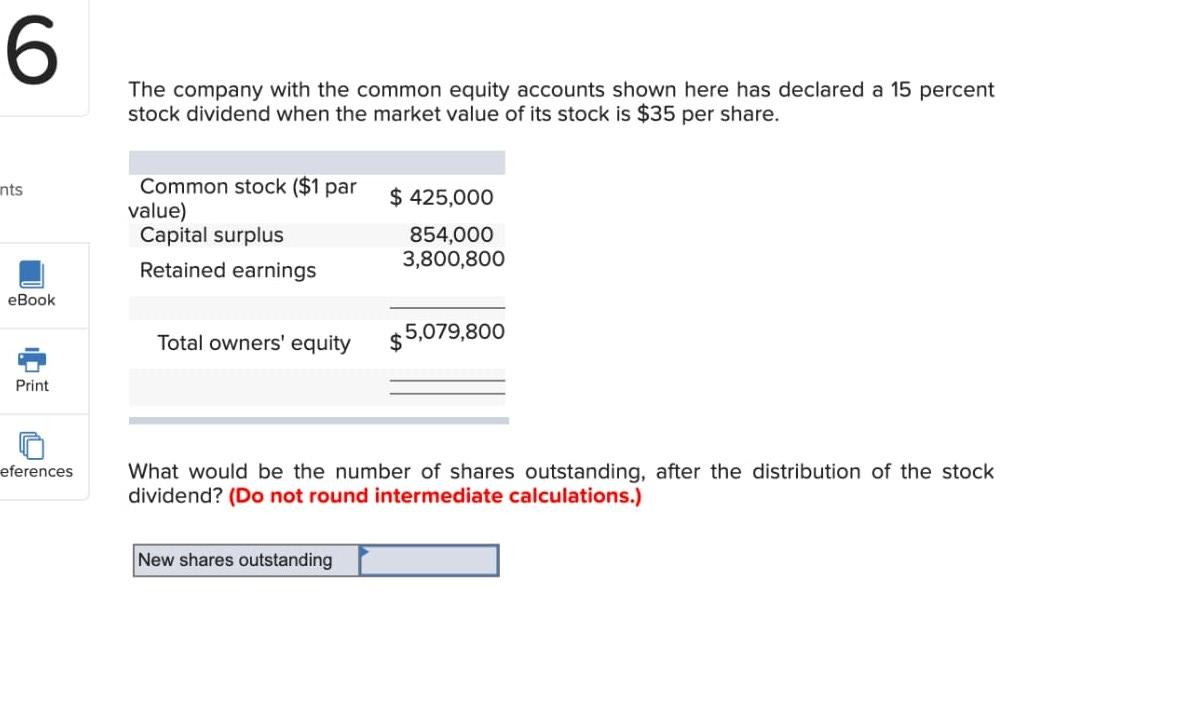
Task: Click question number 6 panel
Action: click(x=32, y=50)
